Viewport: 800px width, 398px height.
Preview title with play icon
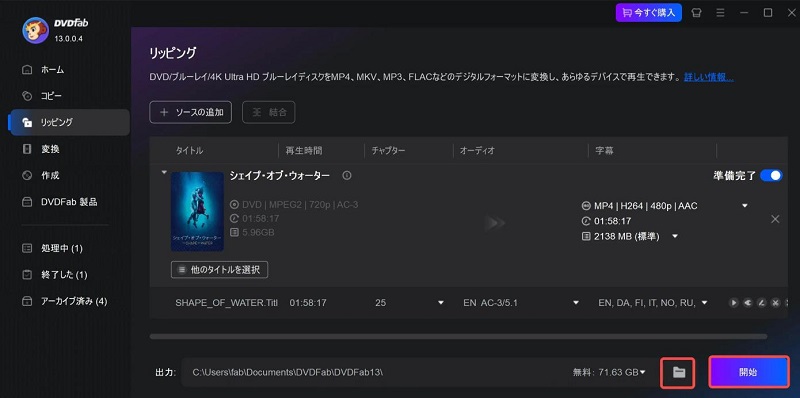(x=734, y=303)
